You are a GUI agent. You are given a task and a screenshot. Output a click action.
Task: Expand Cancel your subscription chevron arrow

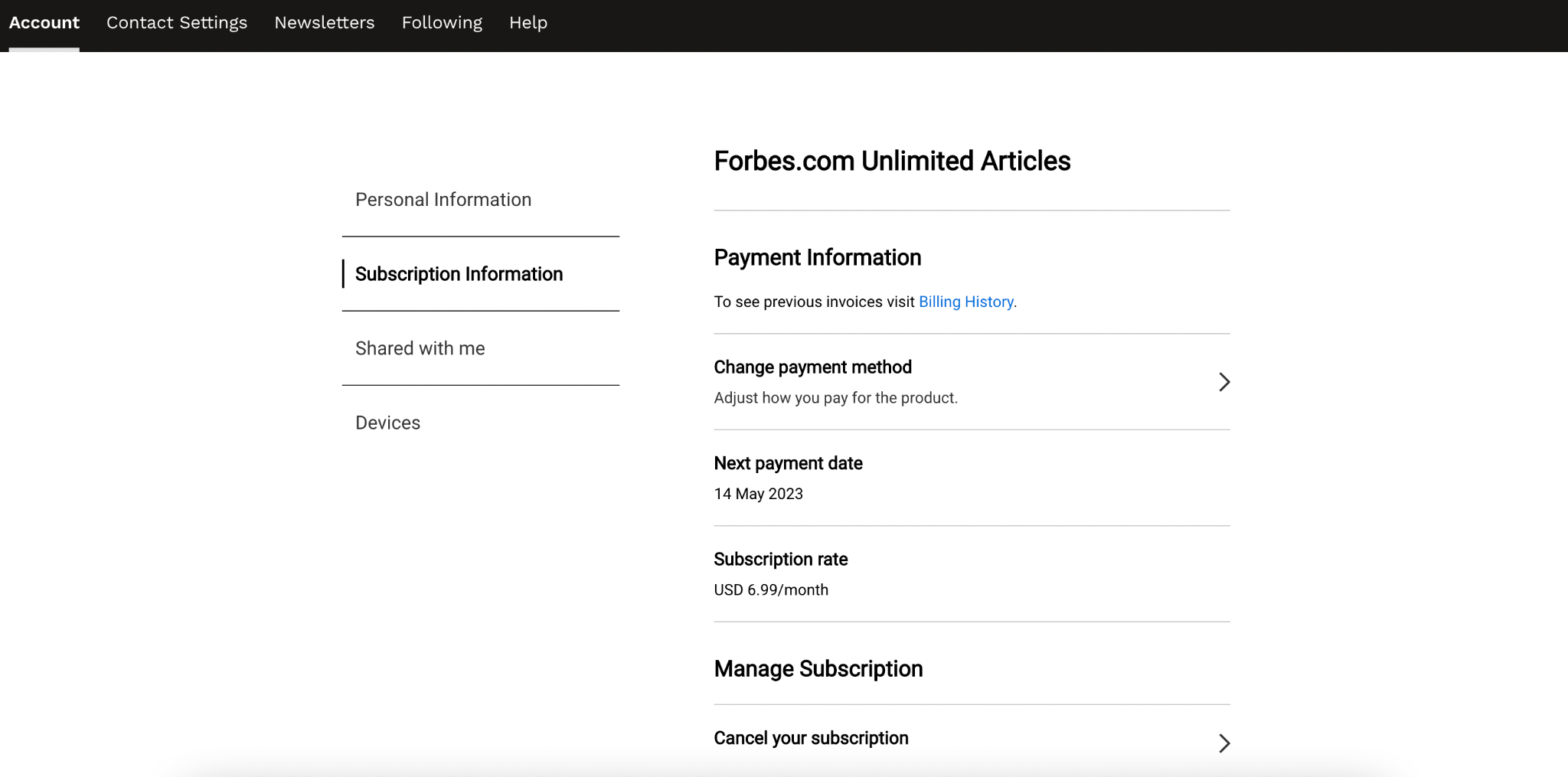coord(1223,743)
